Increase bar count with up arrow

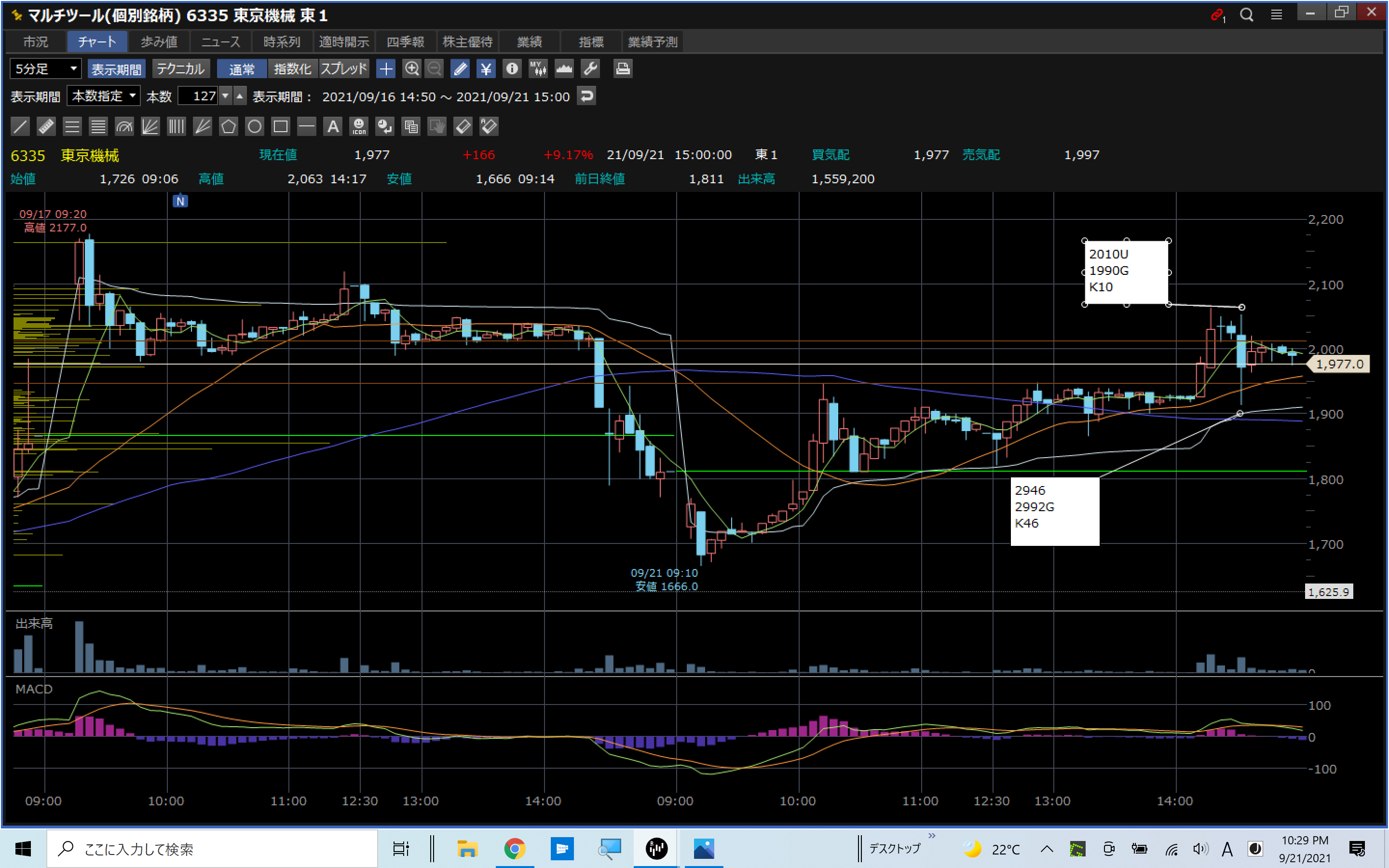240,96
